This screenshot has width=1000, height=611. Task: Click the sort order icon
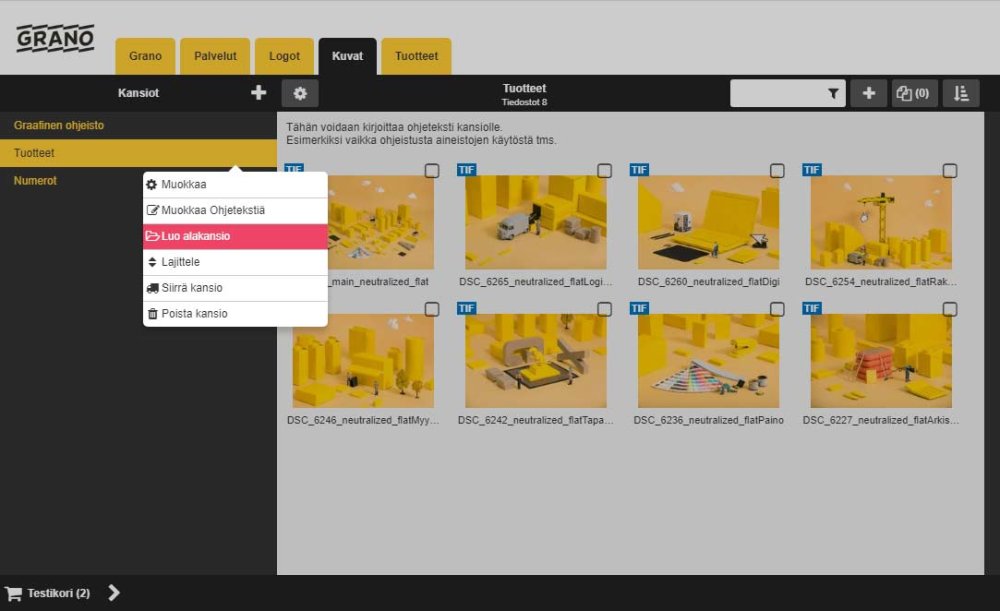point(961,93)
